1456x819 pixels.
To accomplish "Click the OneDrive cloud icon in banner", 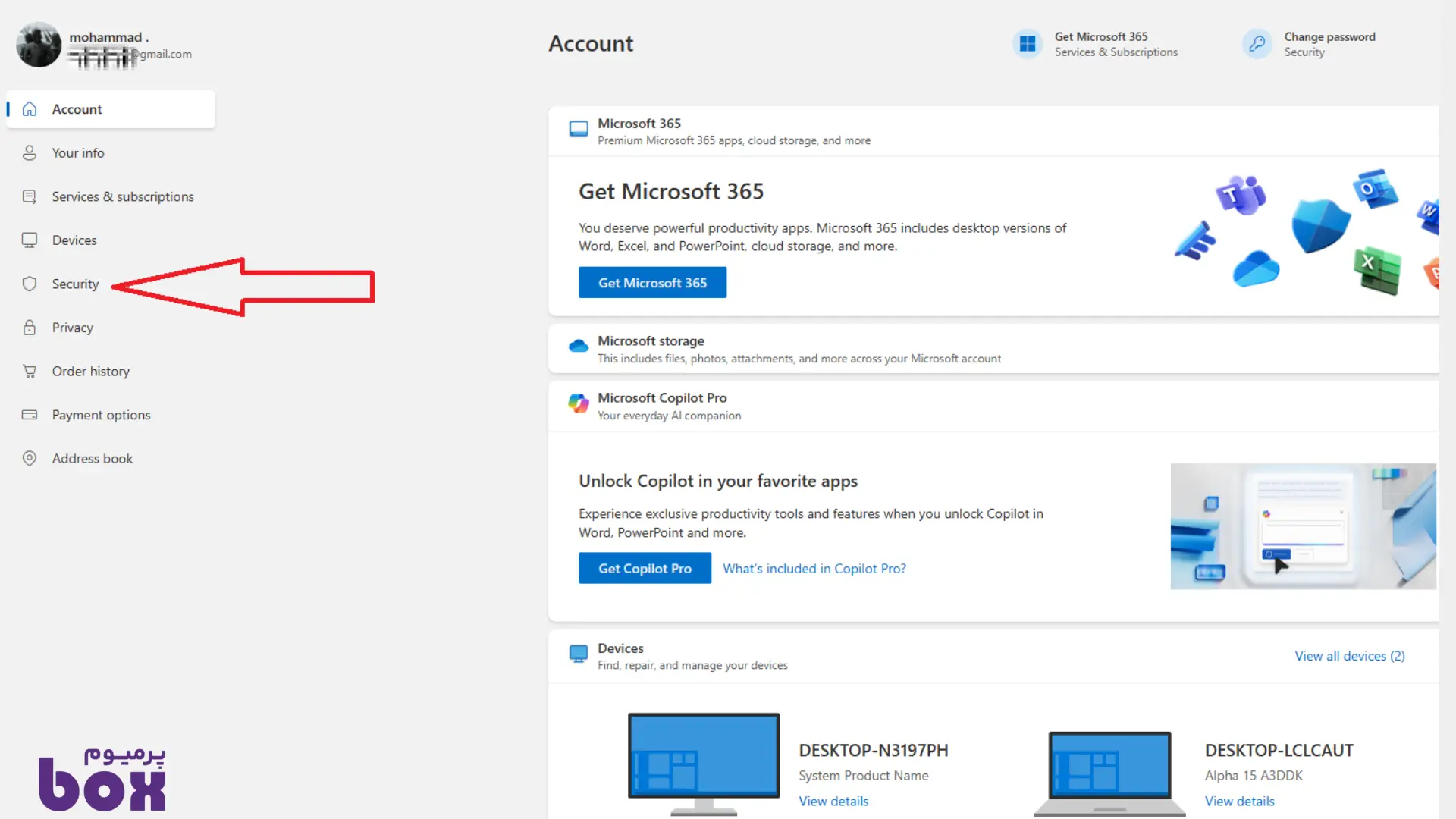I will tap(1257, 268).
